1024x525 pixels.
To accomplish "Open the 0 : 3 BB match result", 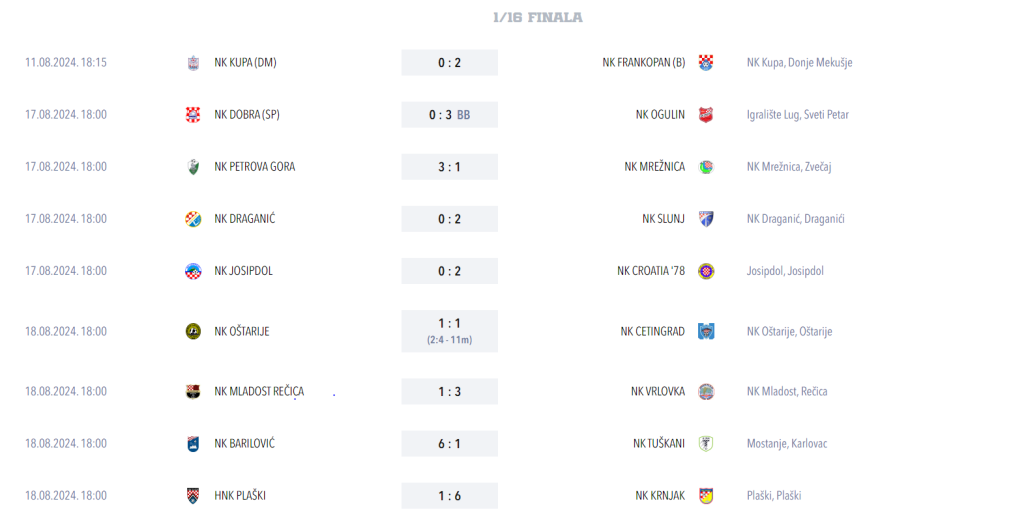I will [x=449, y=115].
